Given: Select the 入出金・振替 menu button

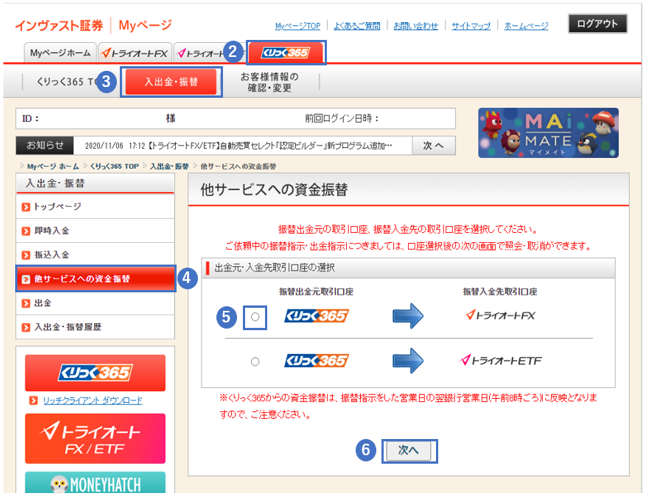Looking at the screenshot, I should click(171, 82).
